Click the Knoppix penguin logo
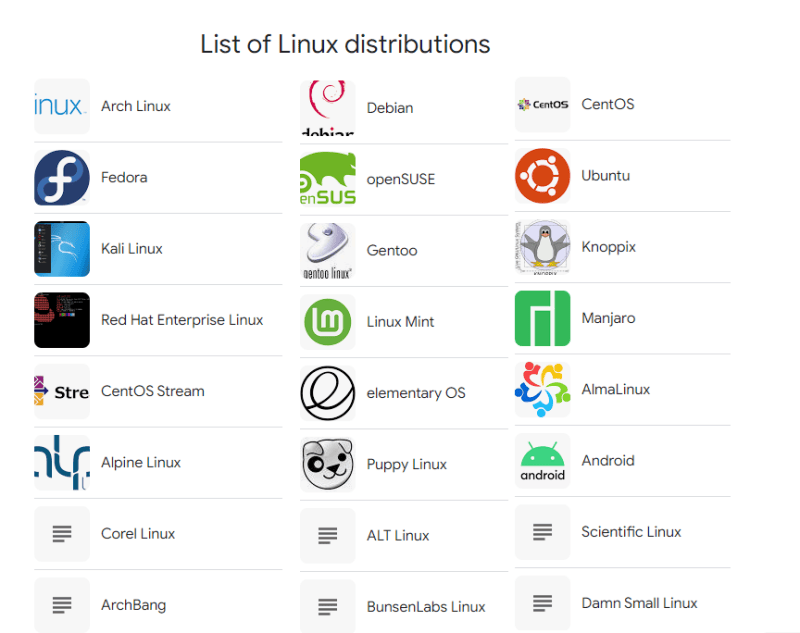 [542, 247]
